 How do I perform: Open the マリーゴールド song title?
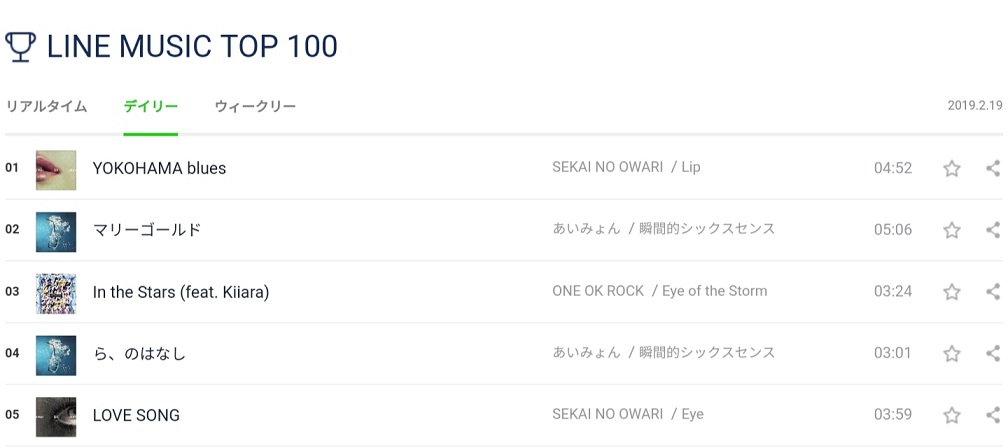click(x=147, y=230)
